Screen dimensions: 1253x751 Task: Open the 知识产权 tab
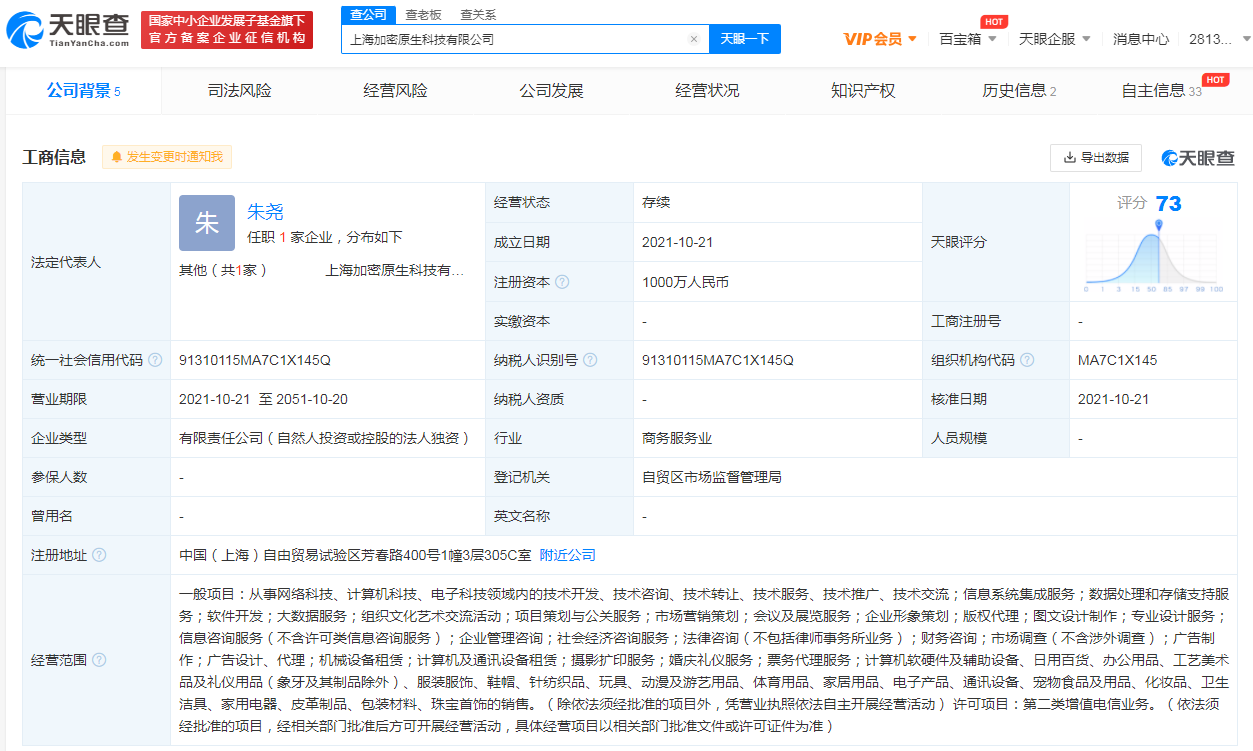click(x=863, y=91)
